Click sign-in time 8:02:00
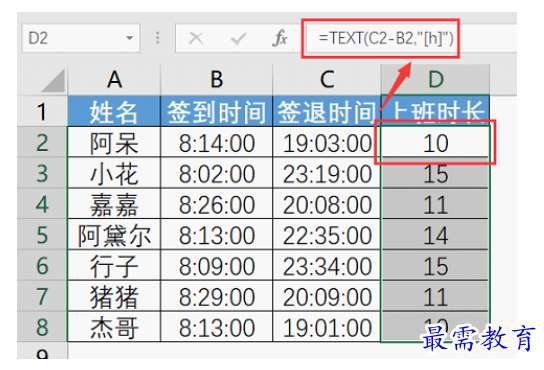This screenshot has height=370, width=544. (x=217, y=173)
